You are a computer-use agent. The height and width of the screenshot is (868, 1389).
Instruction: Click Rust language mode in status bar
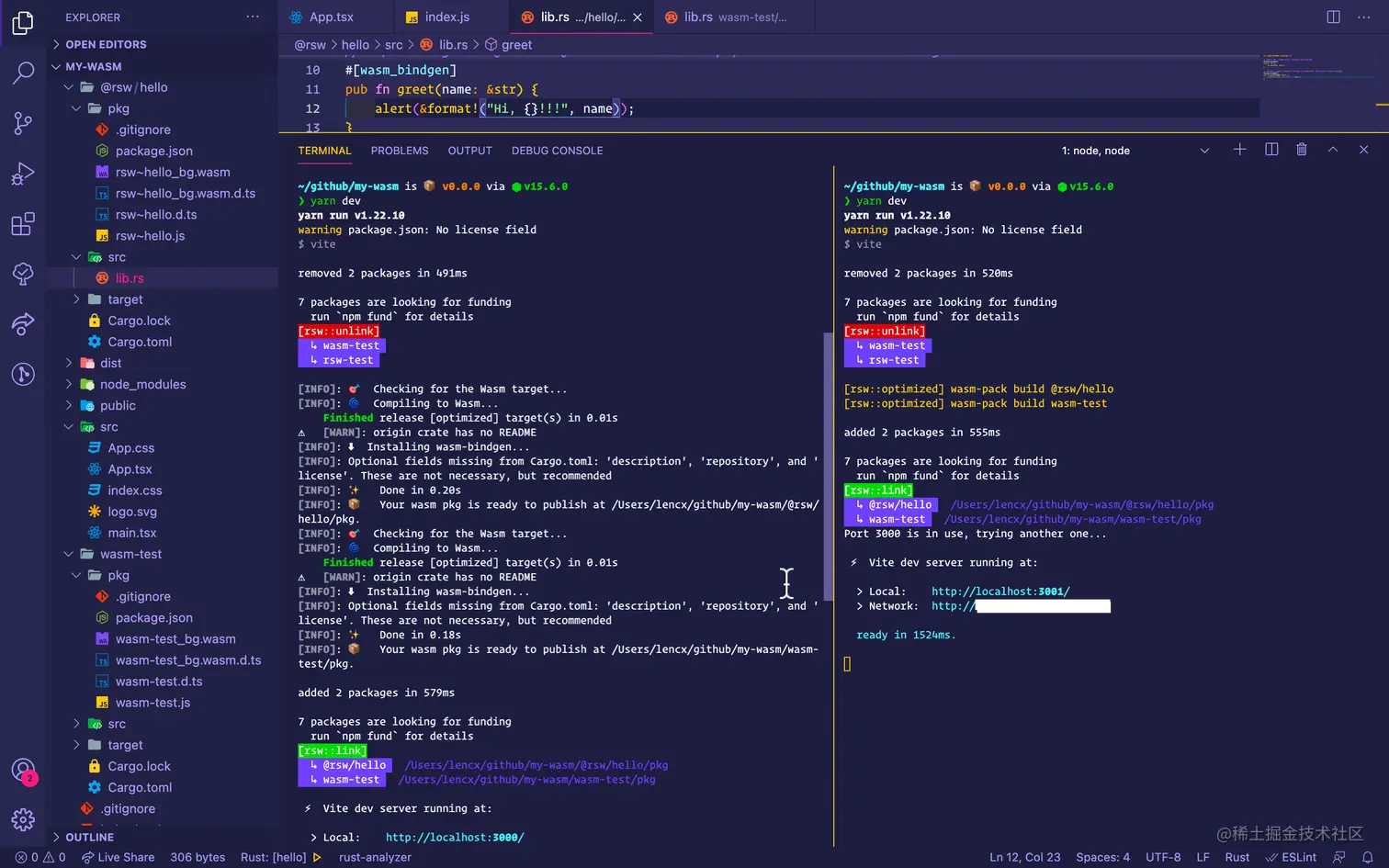pyautogui.click(x=1237, y=857)
